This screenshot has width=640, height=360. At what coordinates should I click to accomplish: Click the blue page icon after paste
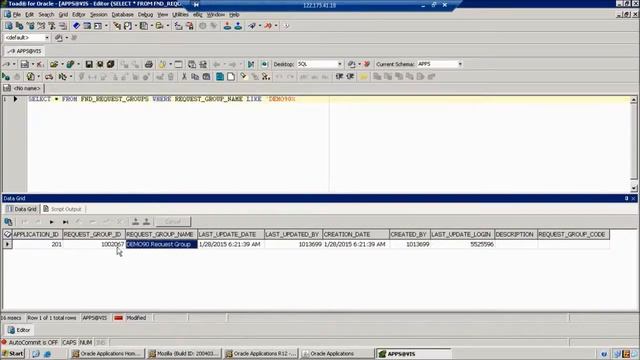(220, 77)
